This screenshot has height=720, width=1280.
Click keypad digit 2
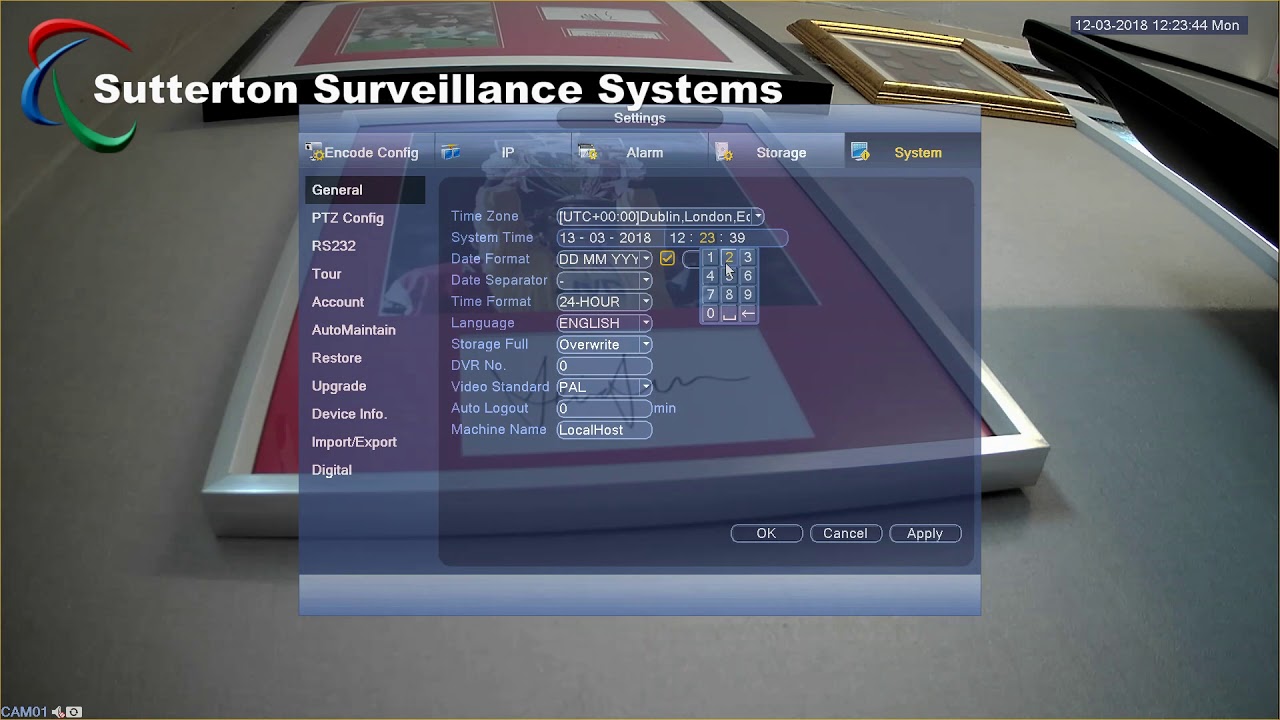point(729,258)
